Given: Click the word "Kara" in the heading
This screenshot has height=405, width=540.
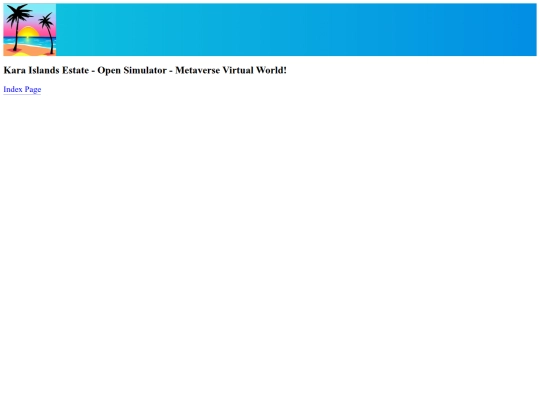Looking at the screenshot, I should click(x=14, y=70).
